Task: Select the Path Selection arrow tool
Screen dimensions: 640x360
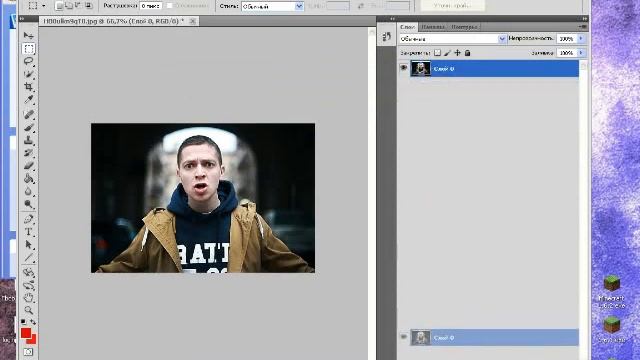Action: tap(28, 244)
